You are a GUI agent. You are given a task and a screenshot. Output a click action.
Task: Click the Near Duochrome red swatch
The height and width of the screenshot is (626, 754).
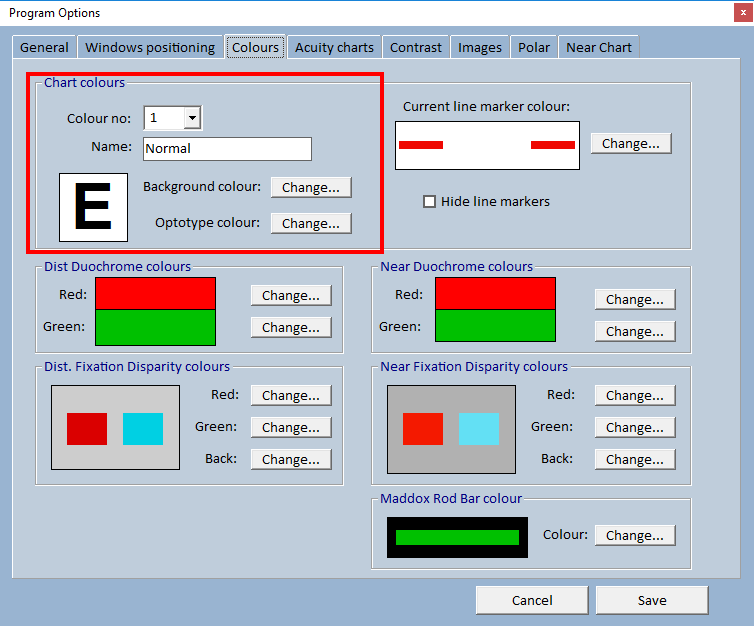(495, 293)
